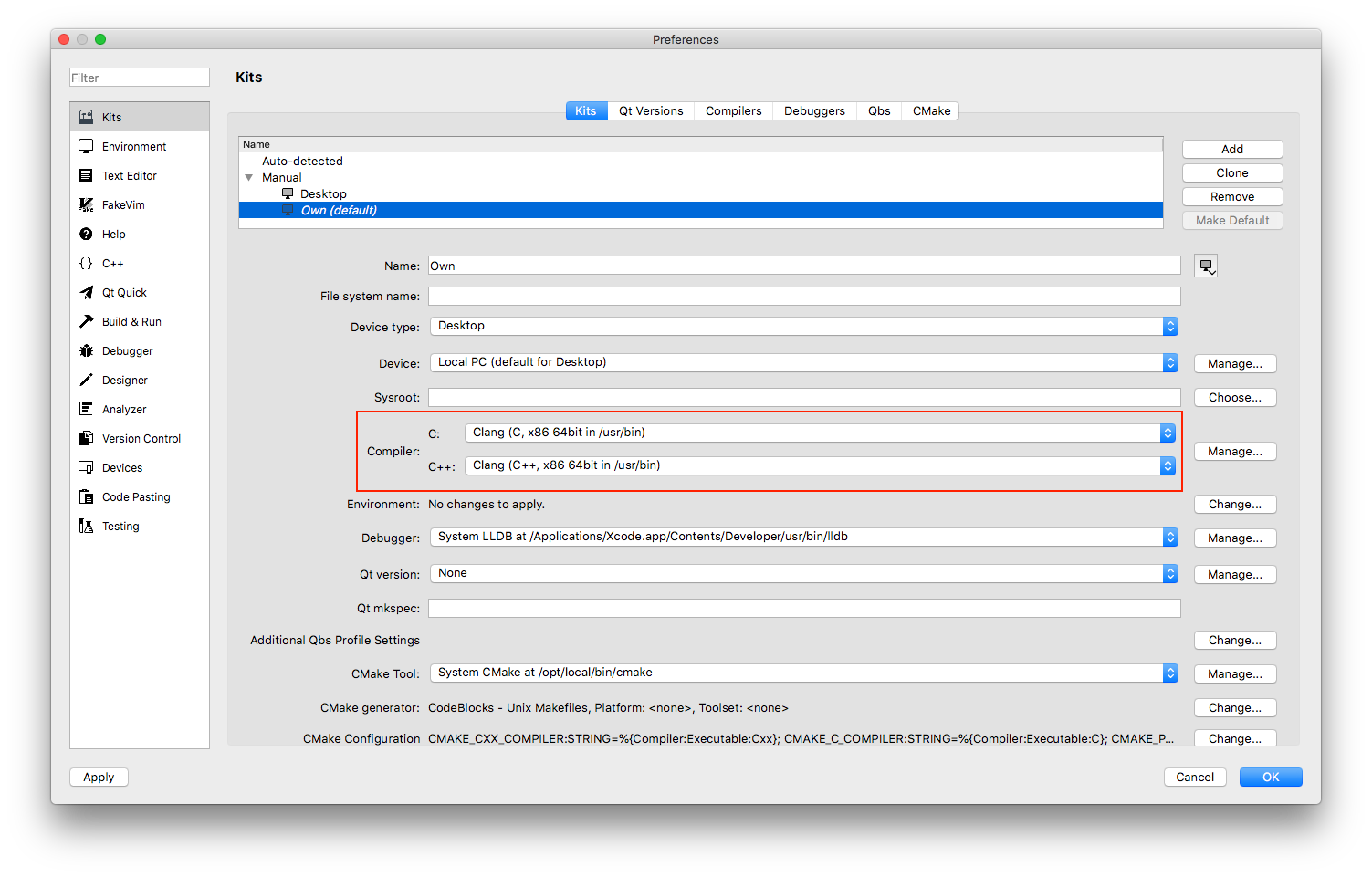Collapse the Manual kits tree group

(x=248, y=178)
